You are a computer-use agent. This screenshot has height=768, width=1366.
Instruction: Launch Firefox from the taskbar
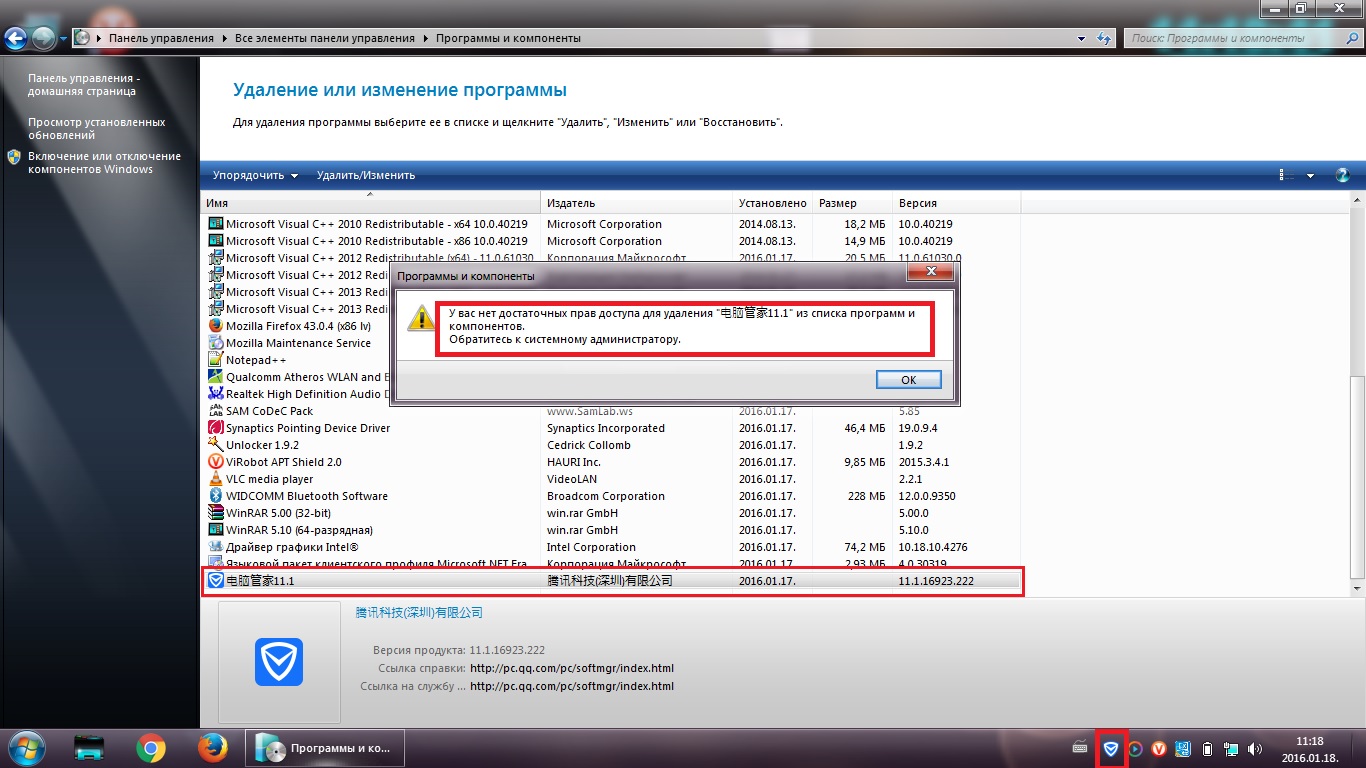tap(211, 747)
